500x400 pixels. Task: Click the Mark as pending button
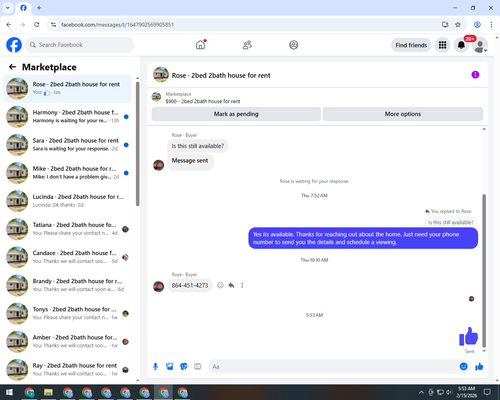(x=236, y=114)
